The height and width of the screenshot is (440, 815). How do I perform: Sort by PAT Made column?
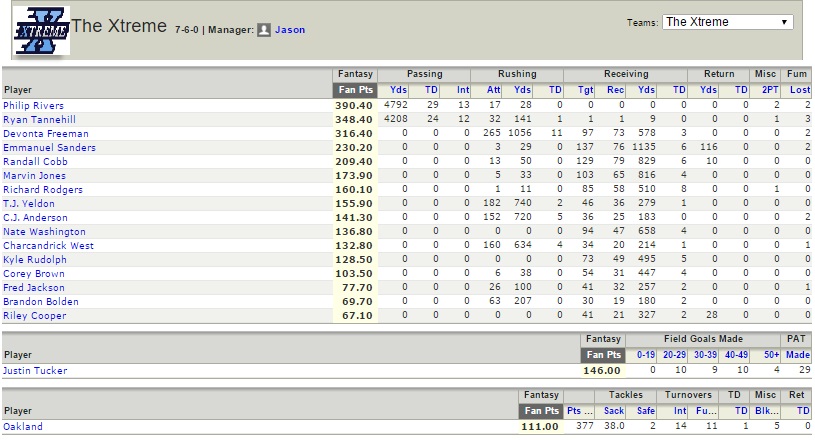798,355
